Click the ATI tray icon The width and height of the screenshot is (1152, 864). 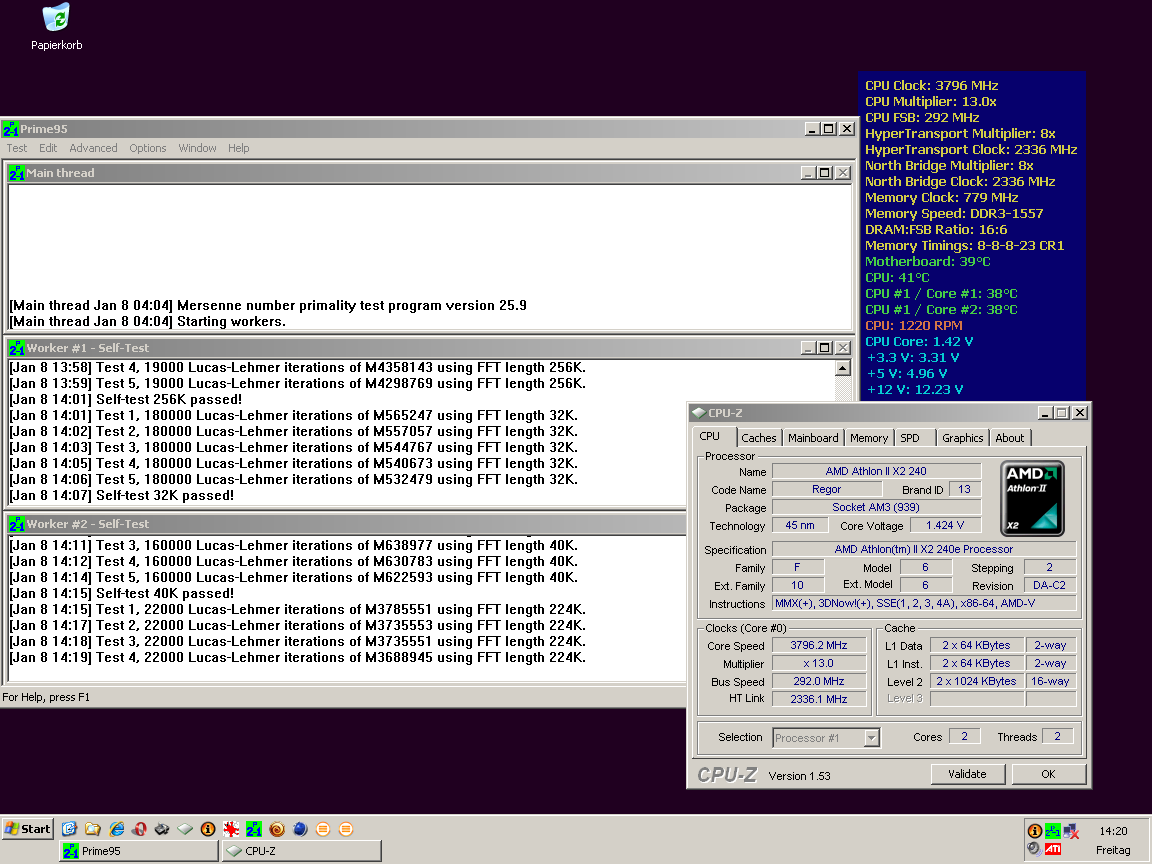pos(1054,849)
